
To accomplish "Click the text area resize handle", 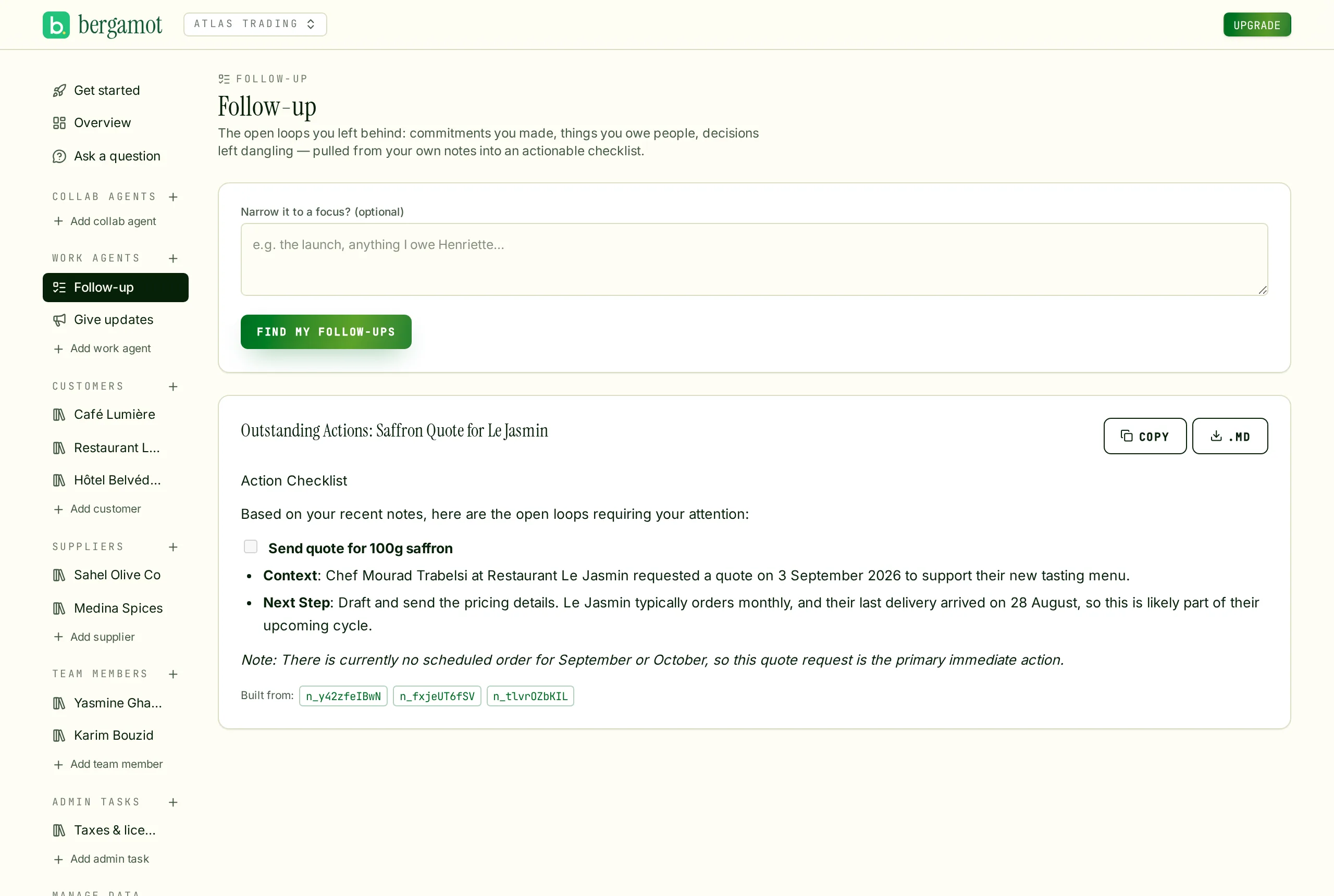I will coord(1263,290).
